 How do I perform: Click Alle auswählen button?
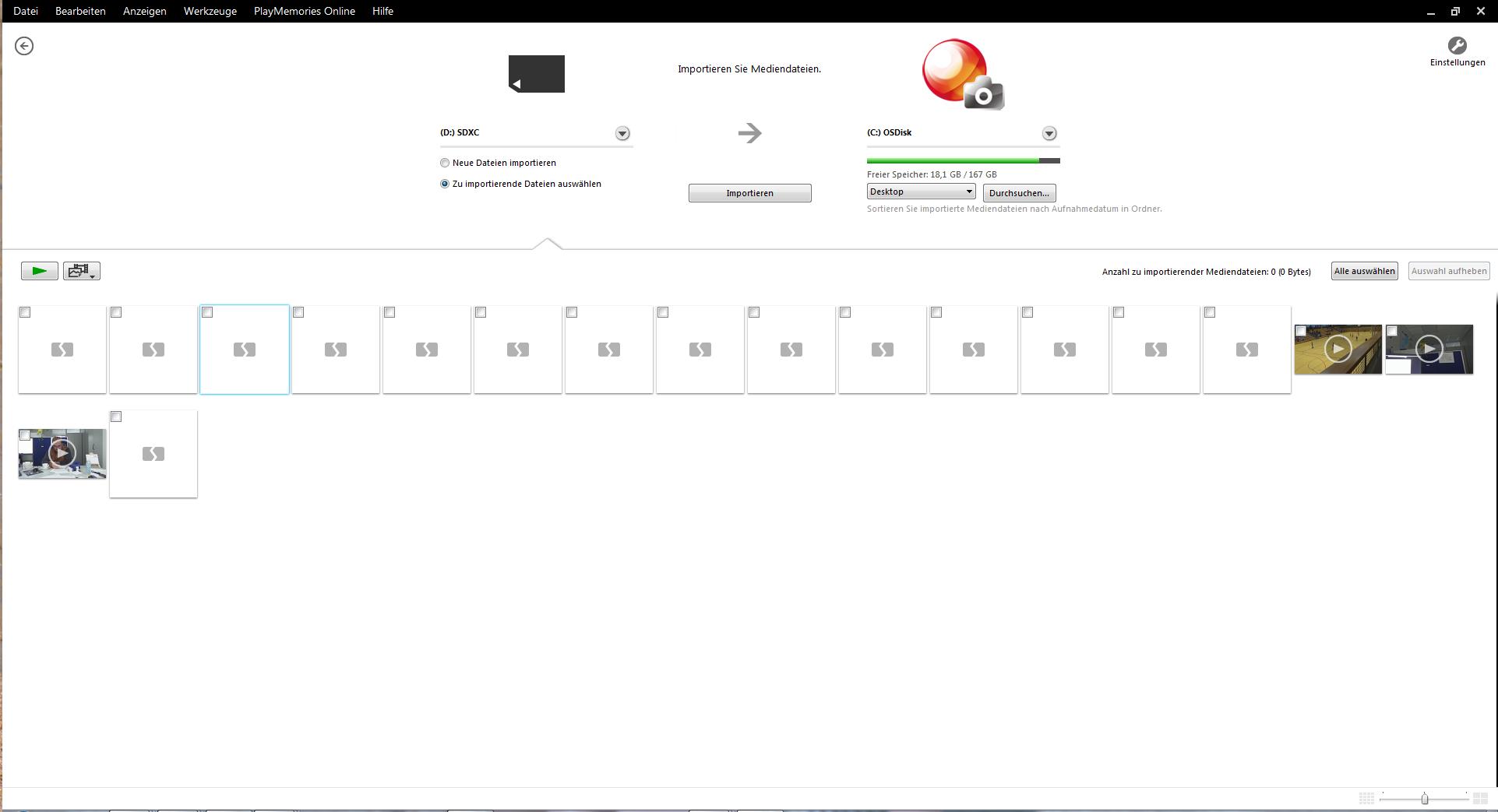tap(1364, 271)
